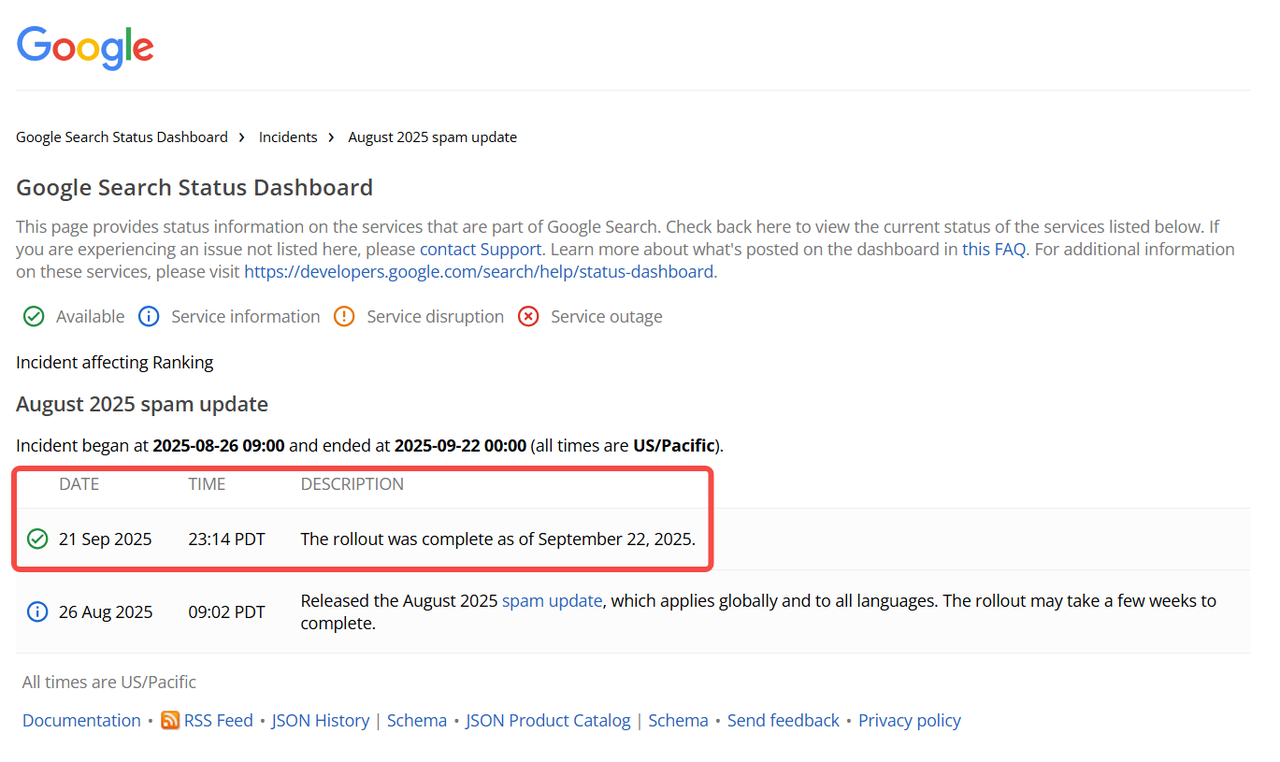Open the JSON History link
This screenshot has height=762, width=1280.
coord(320,720)
